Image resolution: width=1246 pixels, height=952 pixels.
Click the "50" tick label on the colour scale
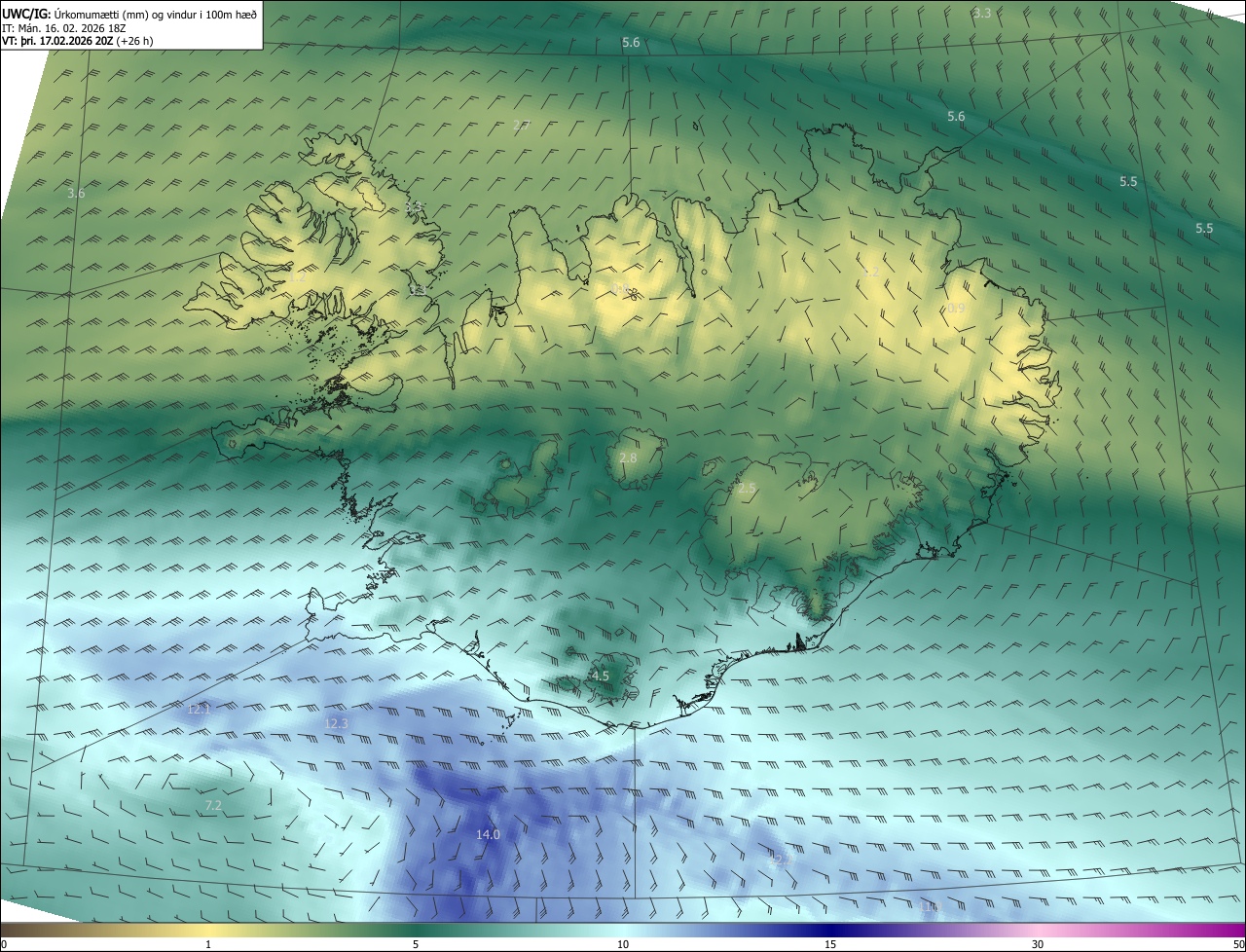tap(1238, 944)
